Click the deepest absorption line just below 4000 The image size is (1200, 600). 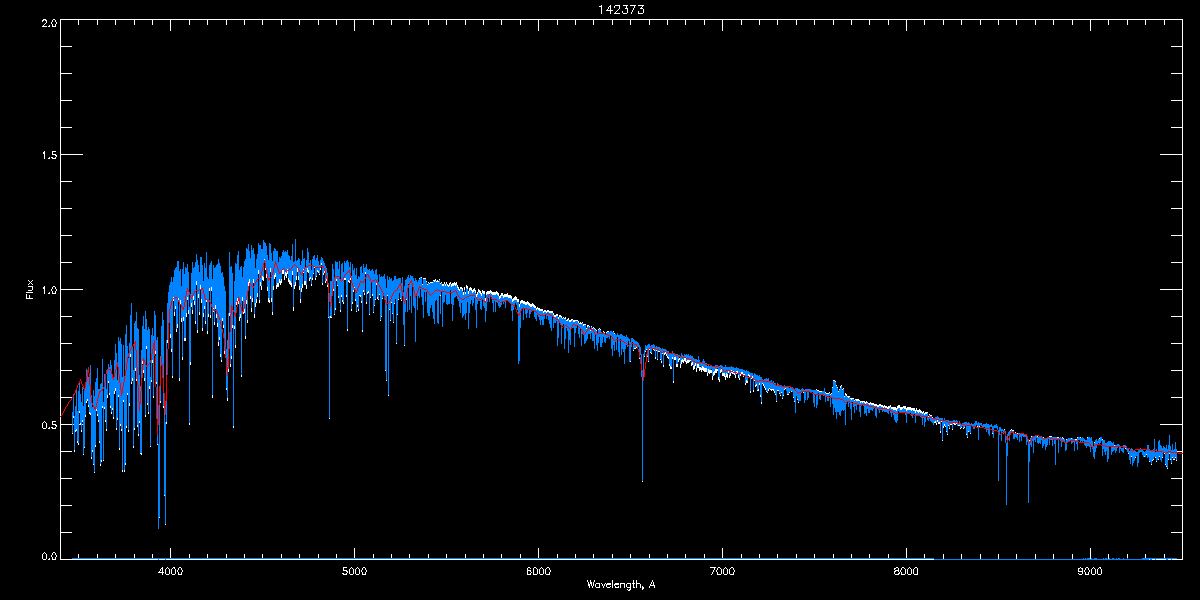click(x=158, y=524)
